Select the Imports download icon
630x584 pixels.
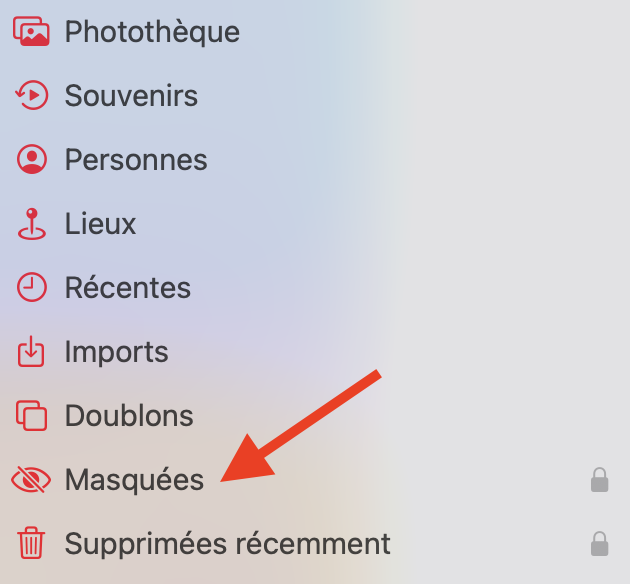[x=32, y=352]
